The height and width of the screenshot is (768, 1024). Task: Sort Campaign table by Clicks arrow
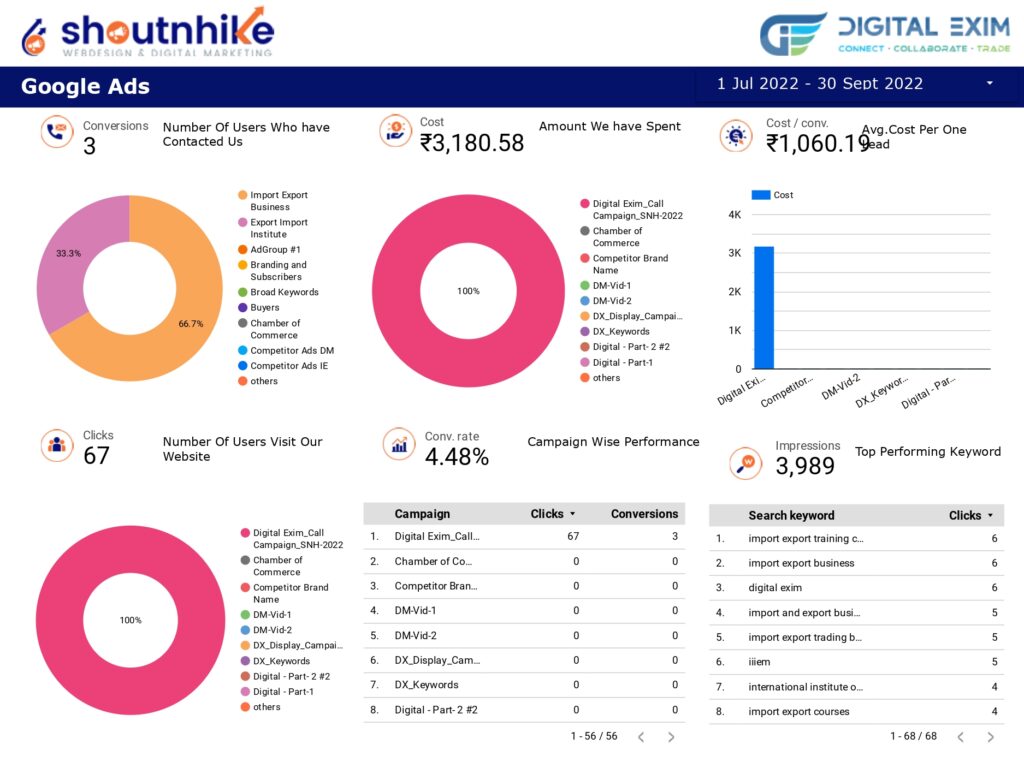573,514
